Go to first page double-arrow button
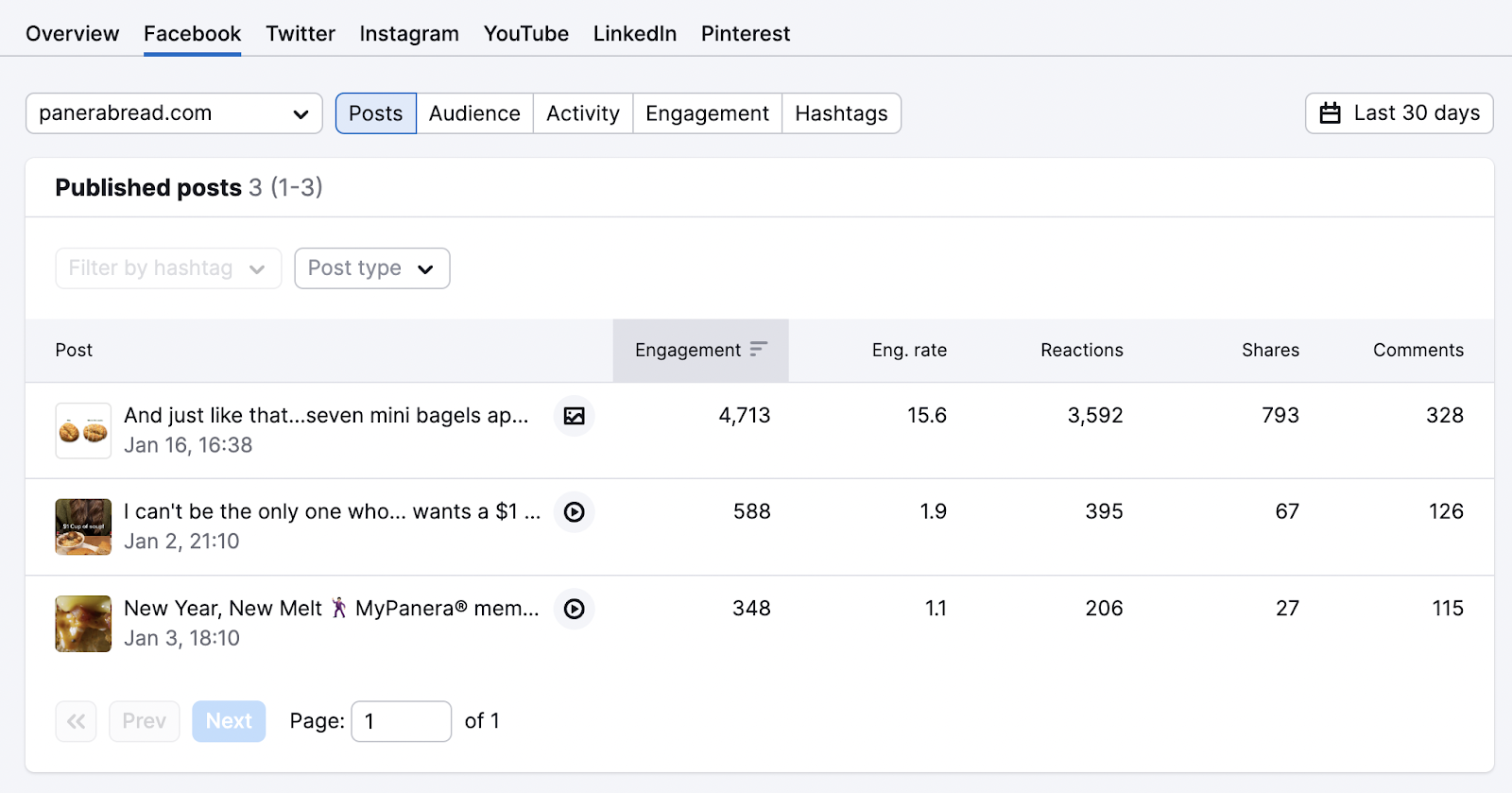Screen dimensions: 1512x793 [77, 721]
